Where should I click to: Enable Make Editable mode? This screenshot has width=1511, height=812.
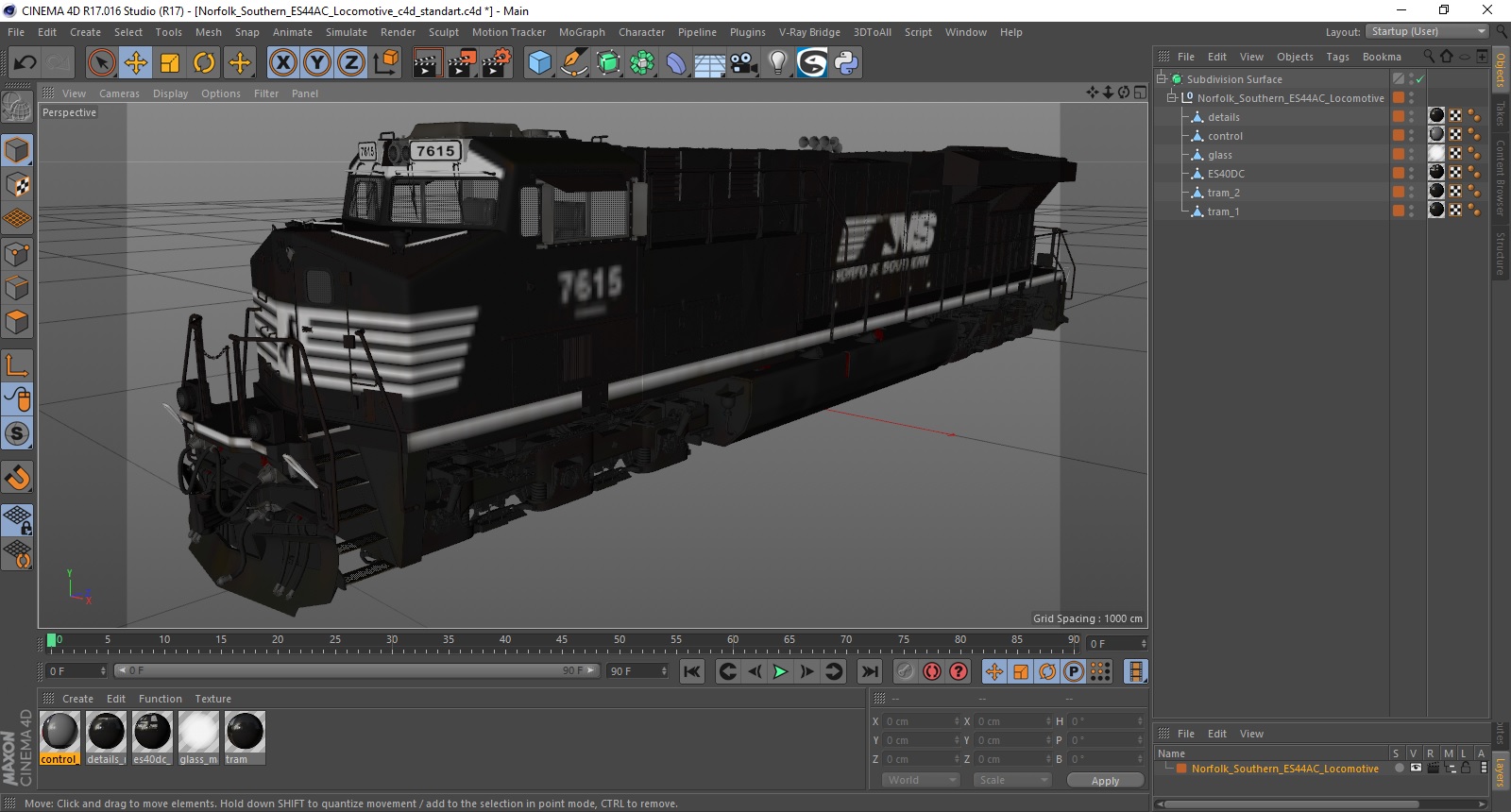point(17,108)
